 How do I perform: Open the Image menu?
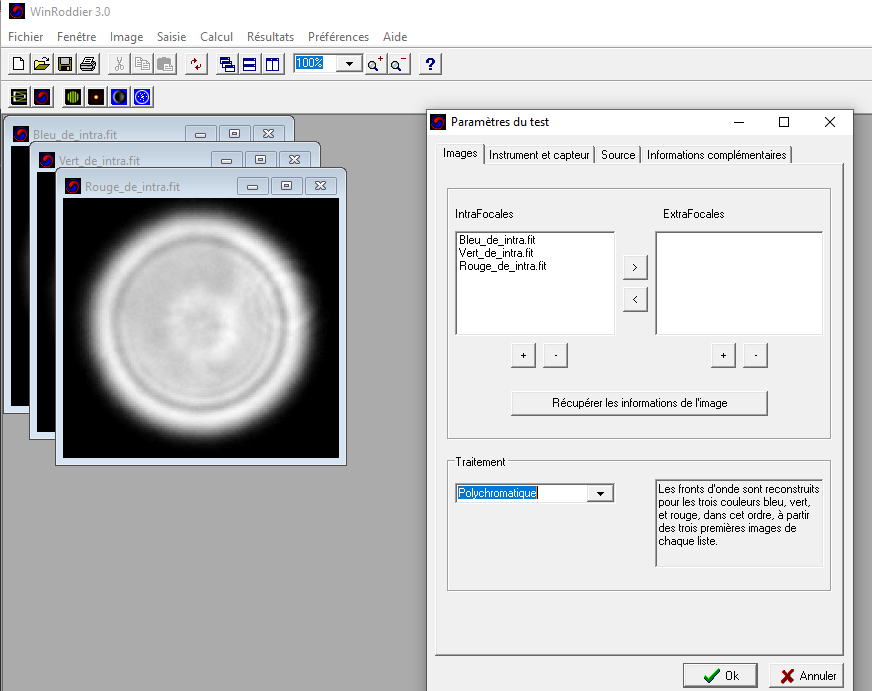126,37
